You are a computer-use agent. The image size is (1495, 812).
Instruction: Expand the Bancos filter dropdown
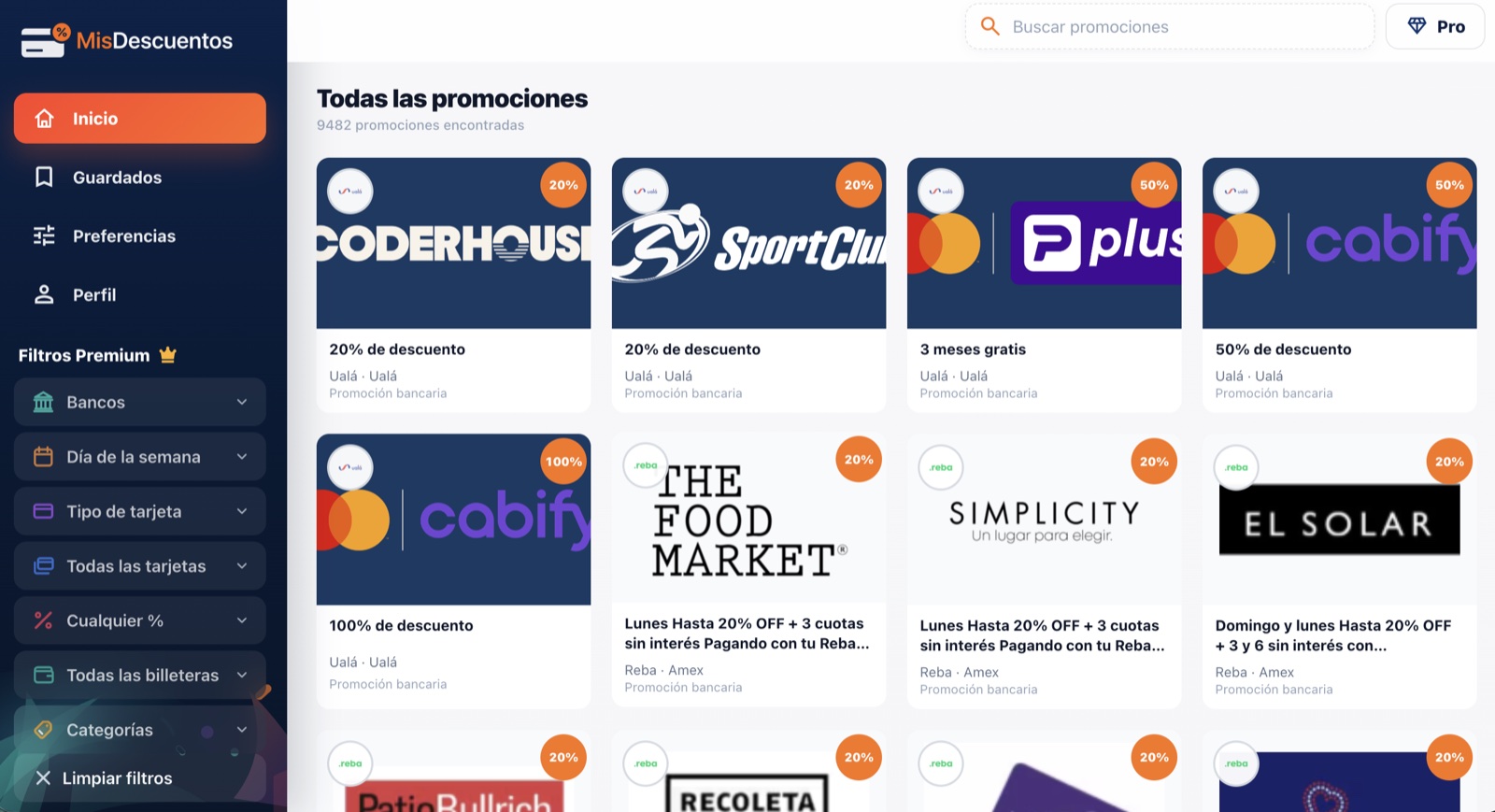[140, 402]
